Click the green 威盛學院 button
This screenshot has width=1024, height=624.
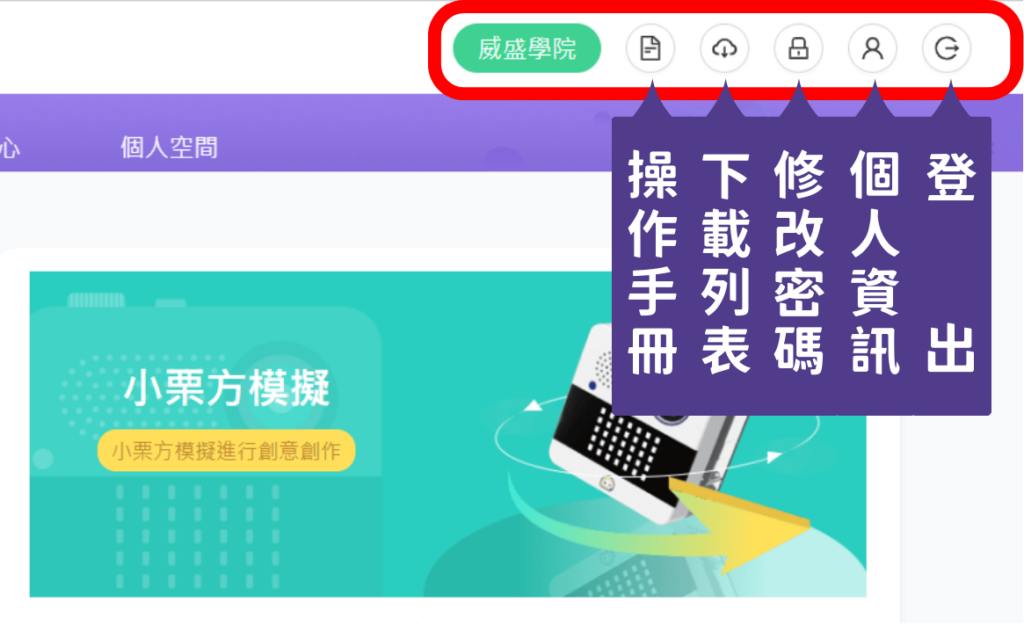pyautogui.click(x=526, y=48)
